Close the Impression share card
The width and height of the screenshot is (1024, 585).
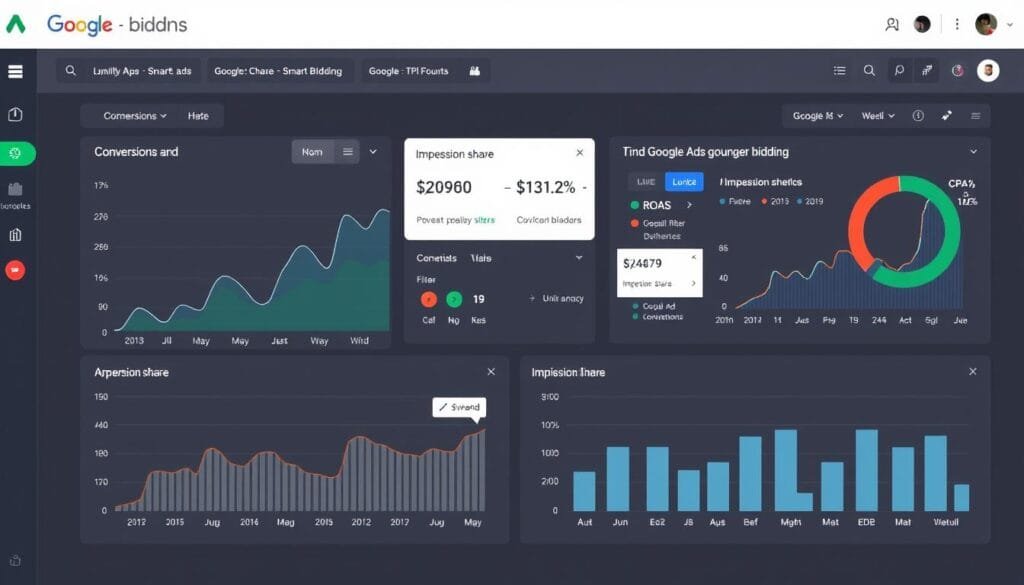coord(579,153)
